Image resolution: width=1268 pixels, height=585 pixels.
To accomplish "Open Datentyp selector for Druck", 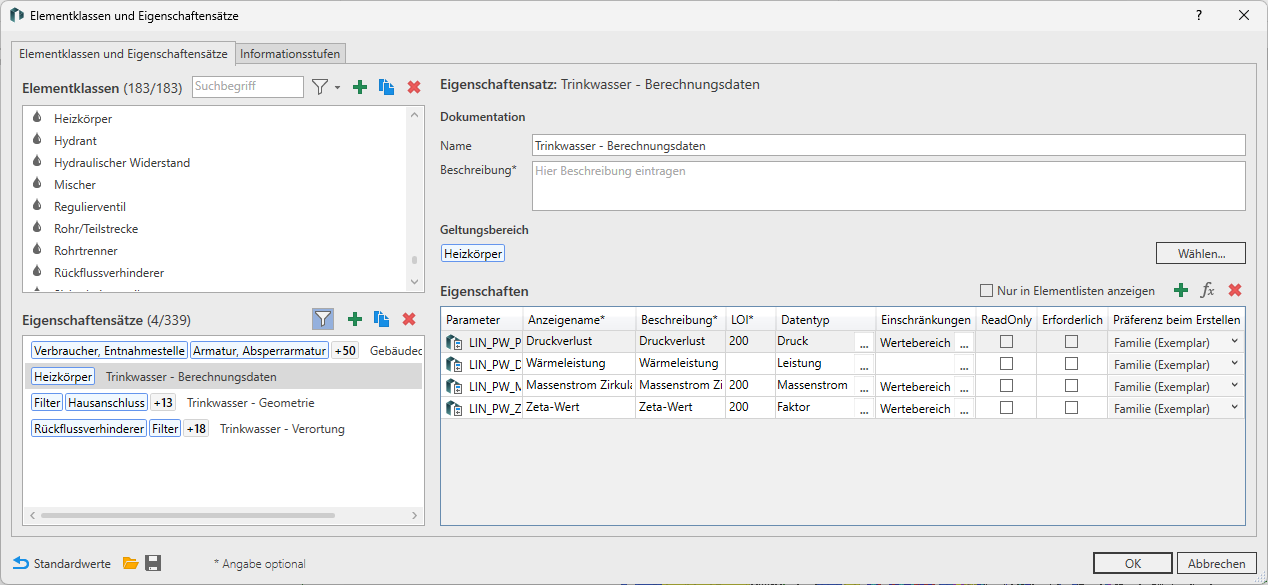I will tap(864, 343).
